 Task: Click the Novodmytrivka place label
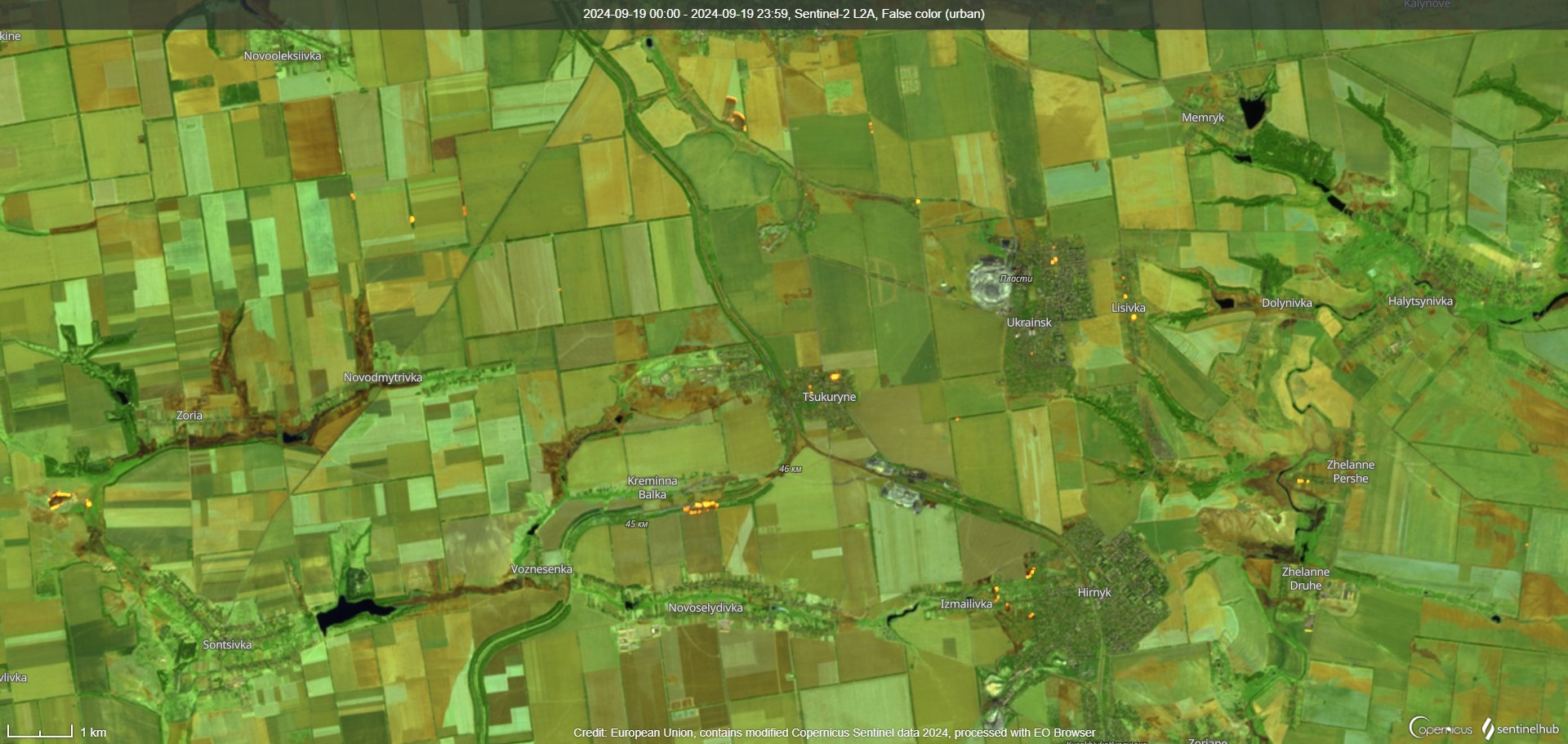click(x=383, y=377)
